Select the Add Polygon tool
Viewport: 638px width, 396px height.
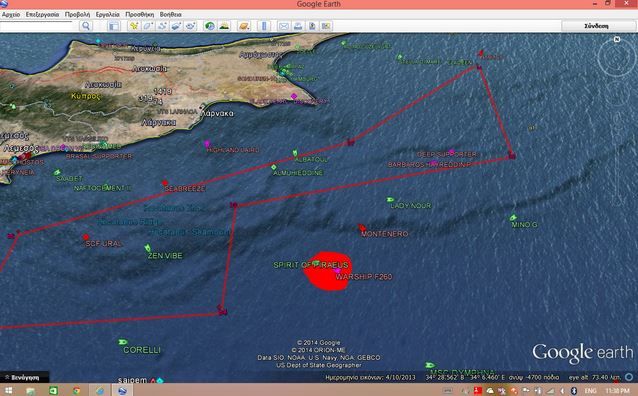pos(148,26)
